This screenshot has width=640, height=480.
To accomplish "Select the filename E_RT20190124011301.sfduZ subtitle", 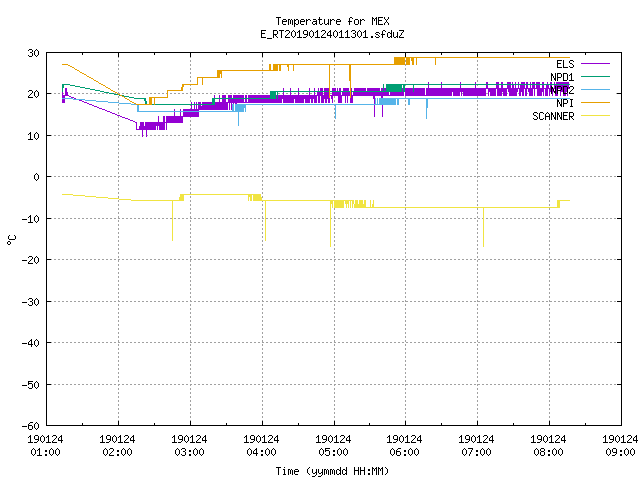I will point(332,34).
